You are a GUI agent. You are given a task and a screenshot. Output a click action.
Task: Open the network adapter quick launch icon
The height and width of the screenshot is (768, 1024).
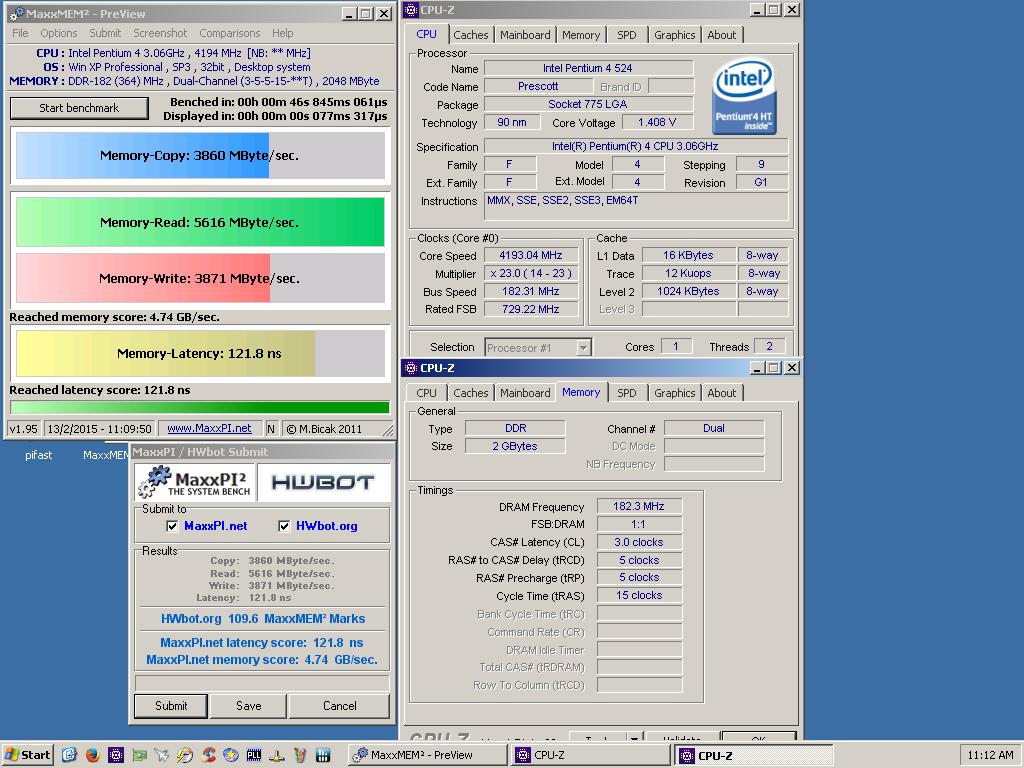coord(277,755)
